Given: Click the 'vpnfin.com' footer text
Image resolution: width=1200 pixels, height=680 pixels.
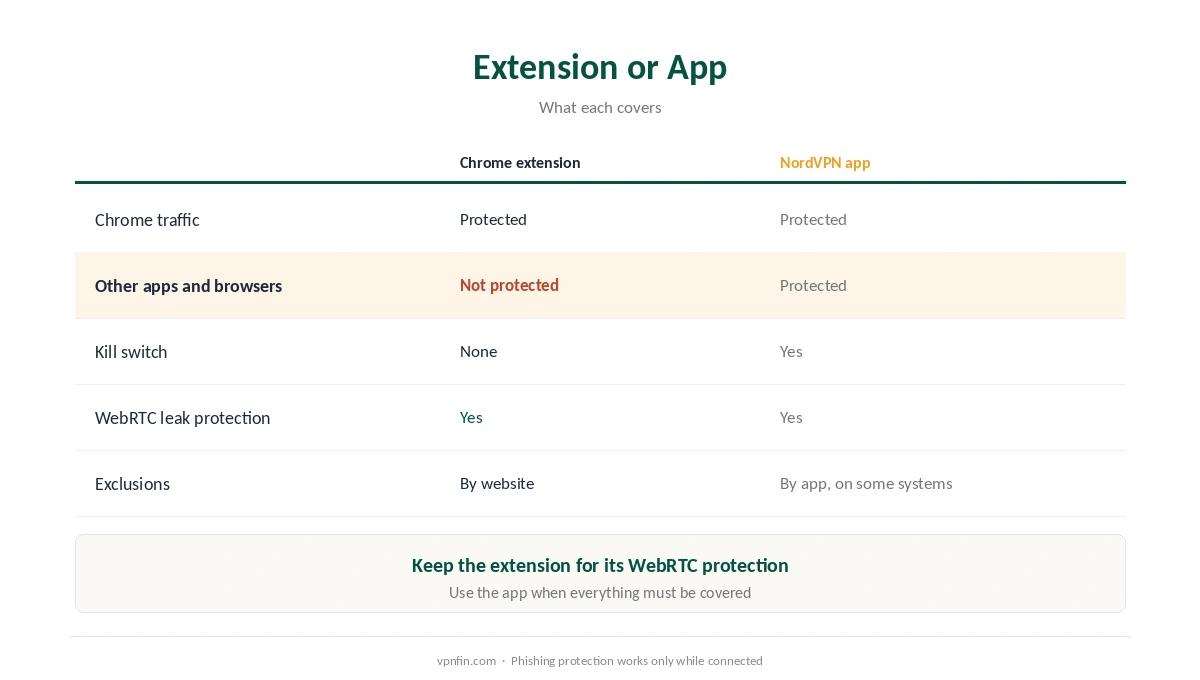Looking at the screenshot, I should pyautogui.click(x=466, y=661).
